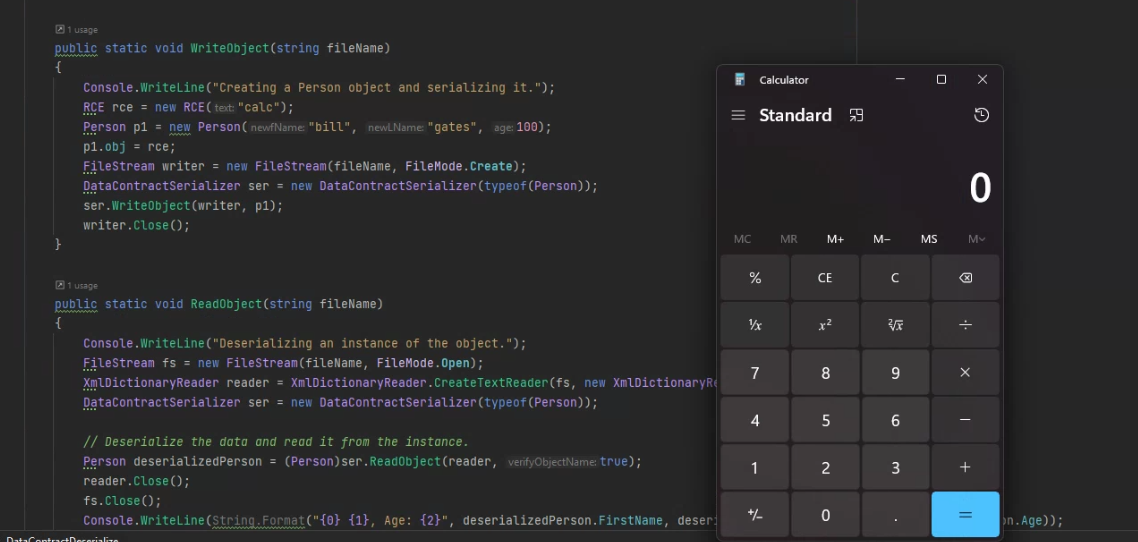Click the x squared key

click(x=825, y=325)
